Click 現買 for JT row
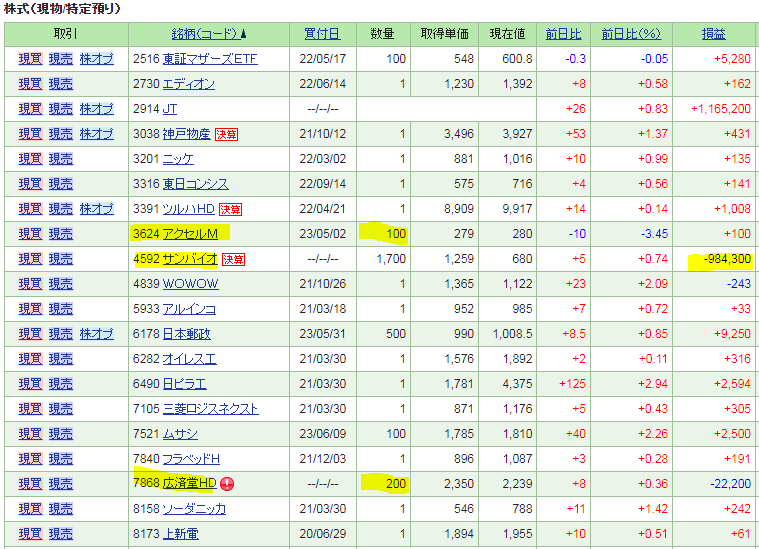This screenshot has height=549, width=759. pos(30,109)
